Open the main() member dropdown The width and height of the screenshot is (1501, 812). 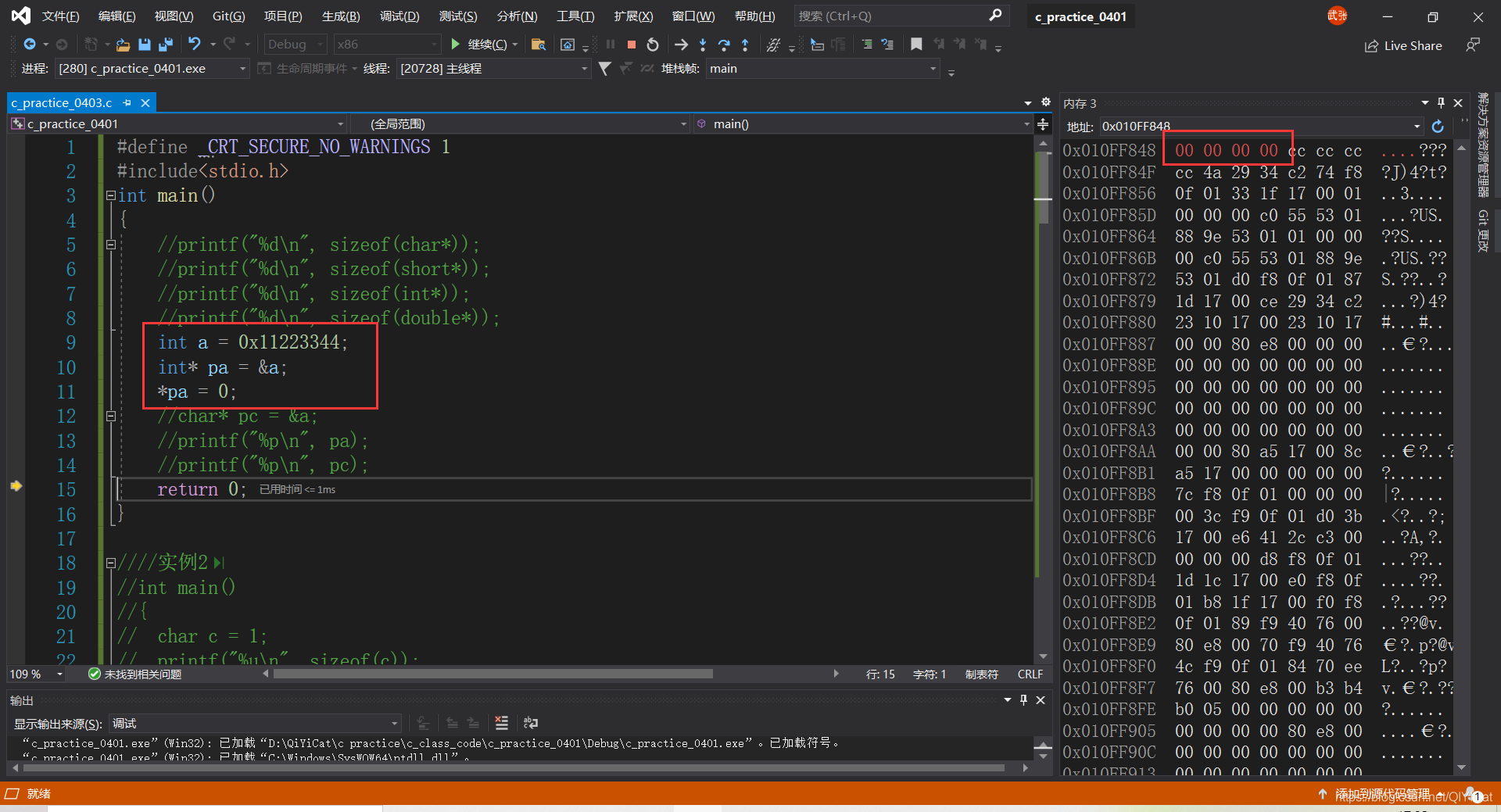click(863, 124)
